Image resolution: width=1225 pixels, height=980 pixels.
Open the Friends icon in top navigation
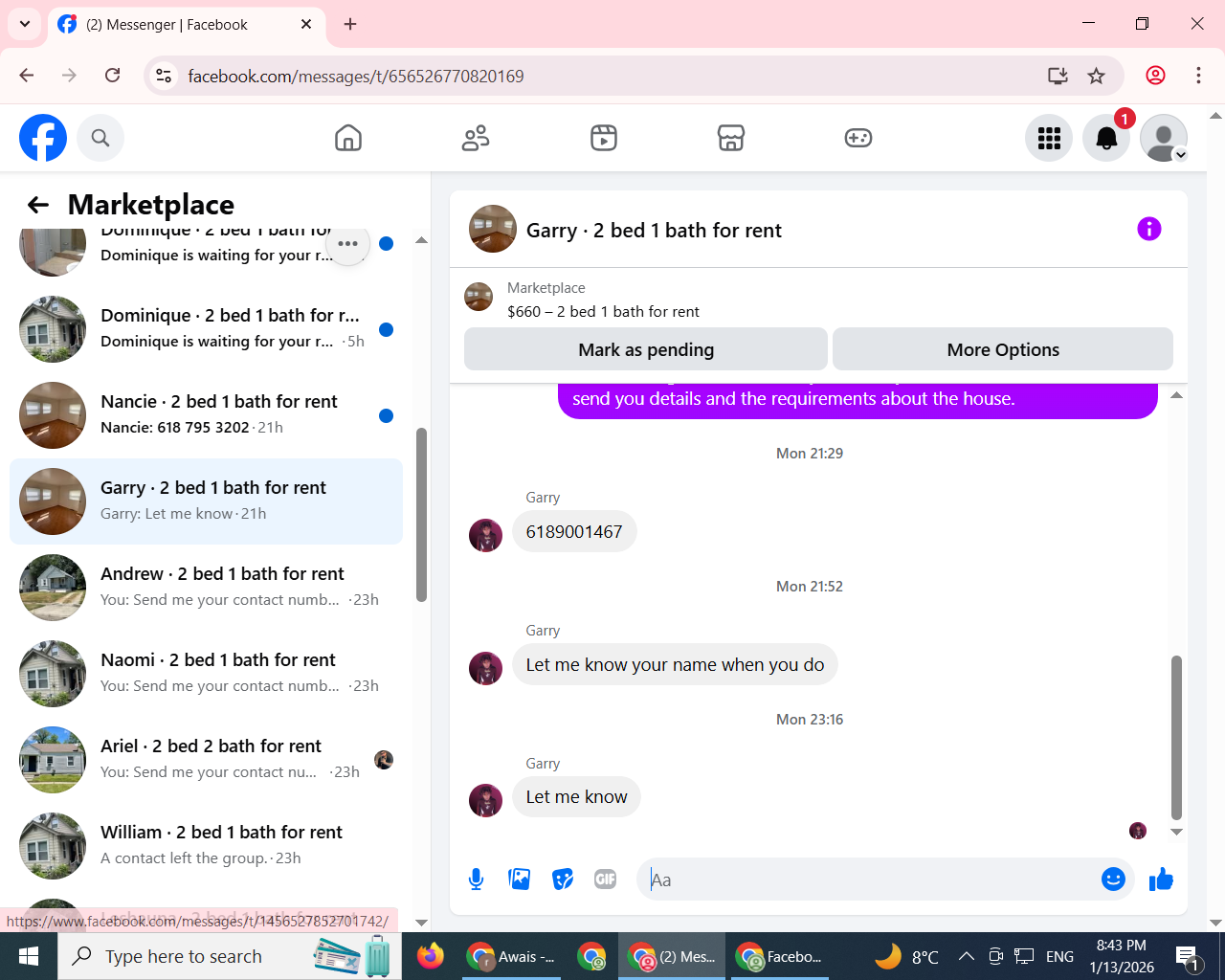476,138
